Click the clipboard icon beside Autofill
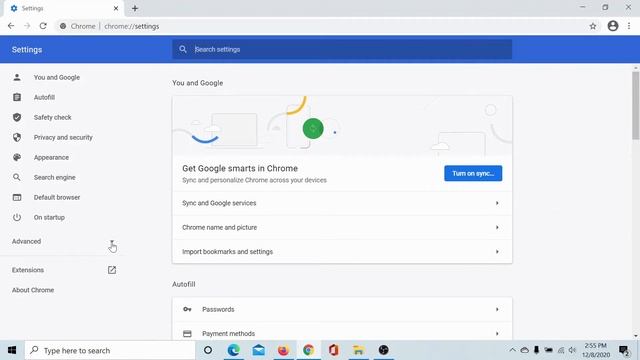 [17, 97]
